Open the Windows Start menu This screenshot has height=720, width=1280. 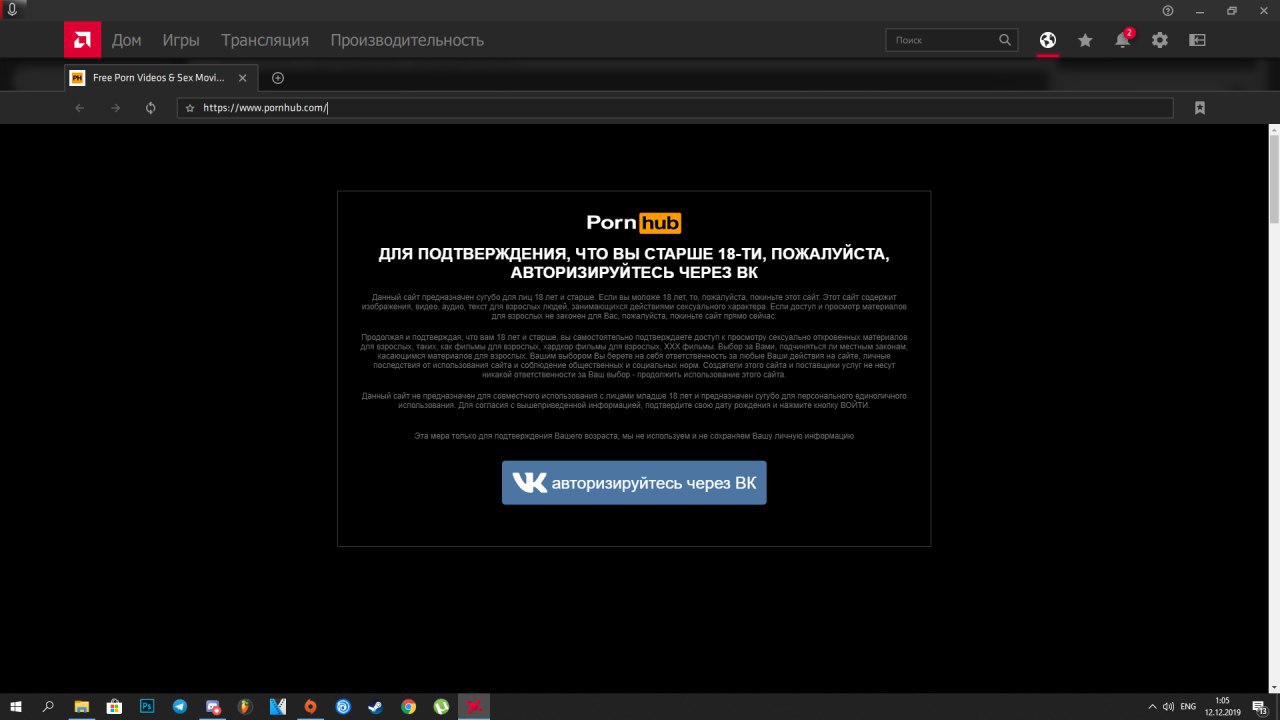click(x=16, y=706)
